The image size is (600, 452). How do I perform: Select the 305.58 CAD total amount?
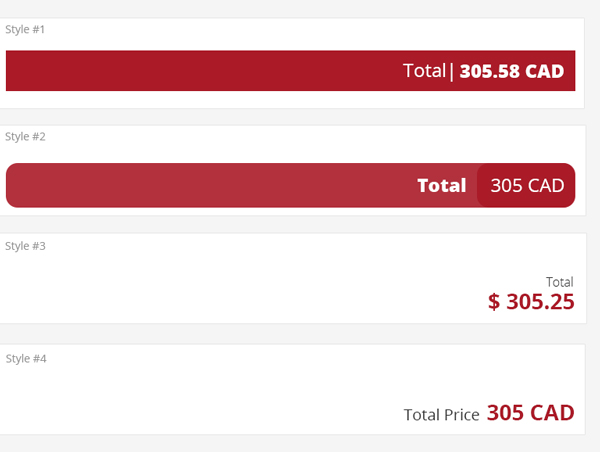[512, 71]
